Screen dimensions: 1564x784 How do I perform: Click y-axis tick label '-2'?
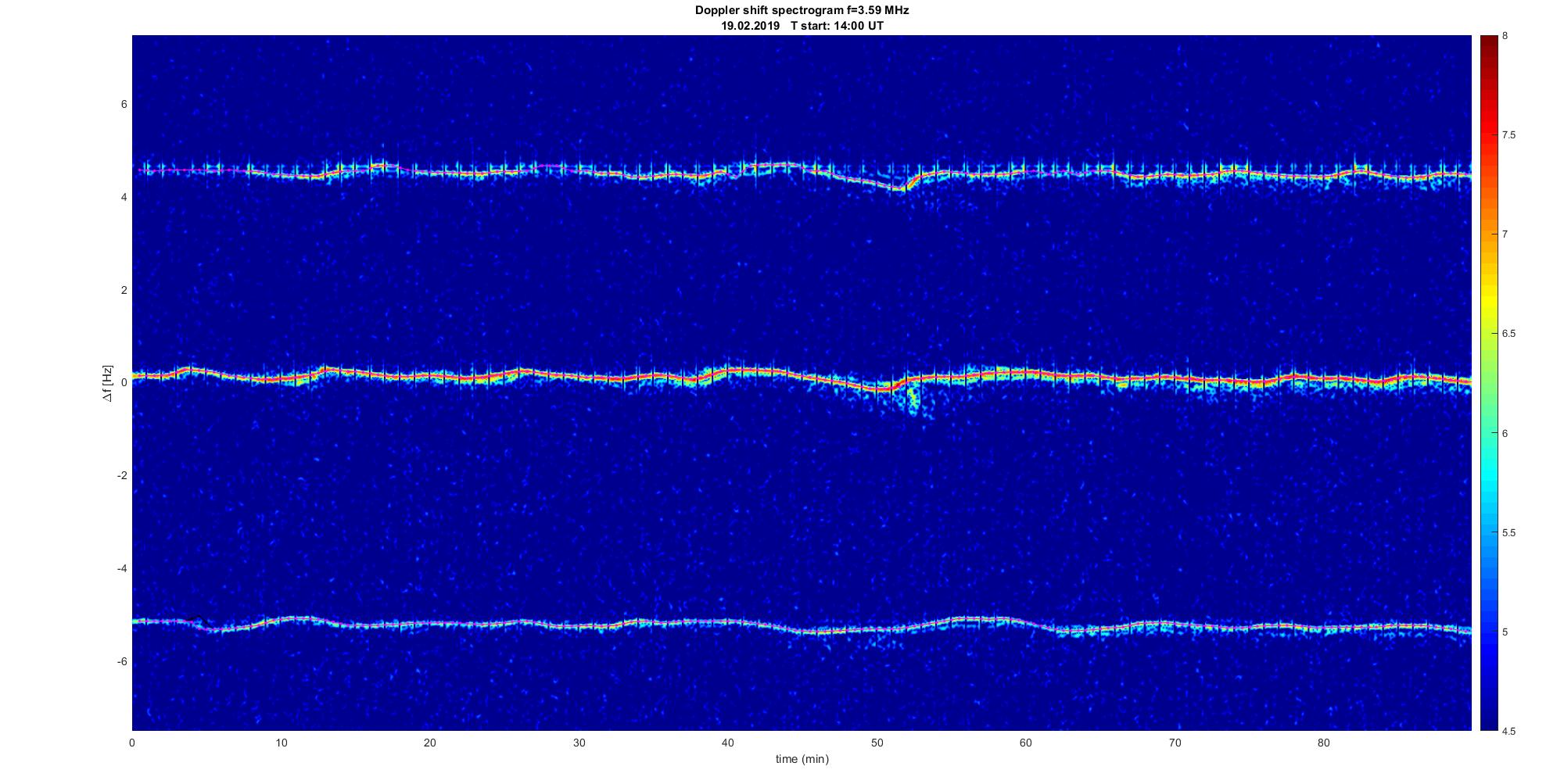pos(122,476)
